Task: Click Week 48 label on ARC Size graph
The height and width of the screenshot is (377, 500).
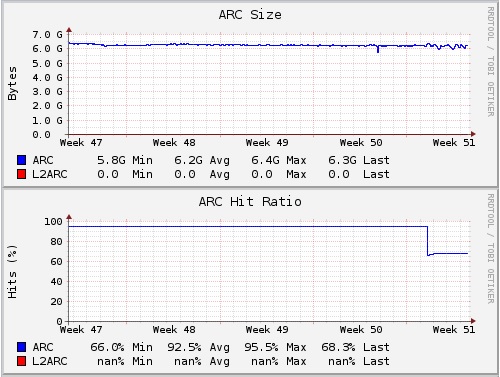Action: pyautogui.click(x=174, y=143)
